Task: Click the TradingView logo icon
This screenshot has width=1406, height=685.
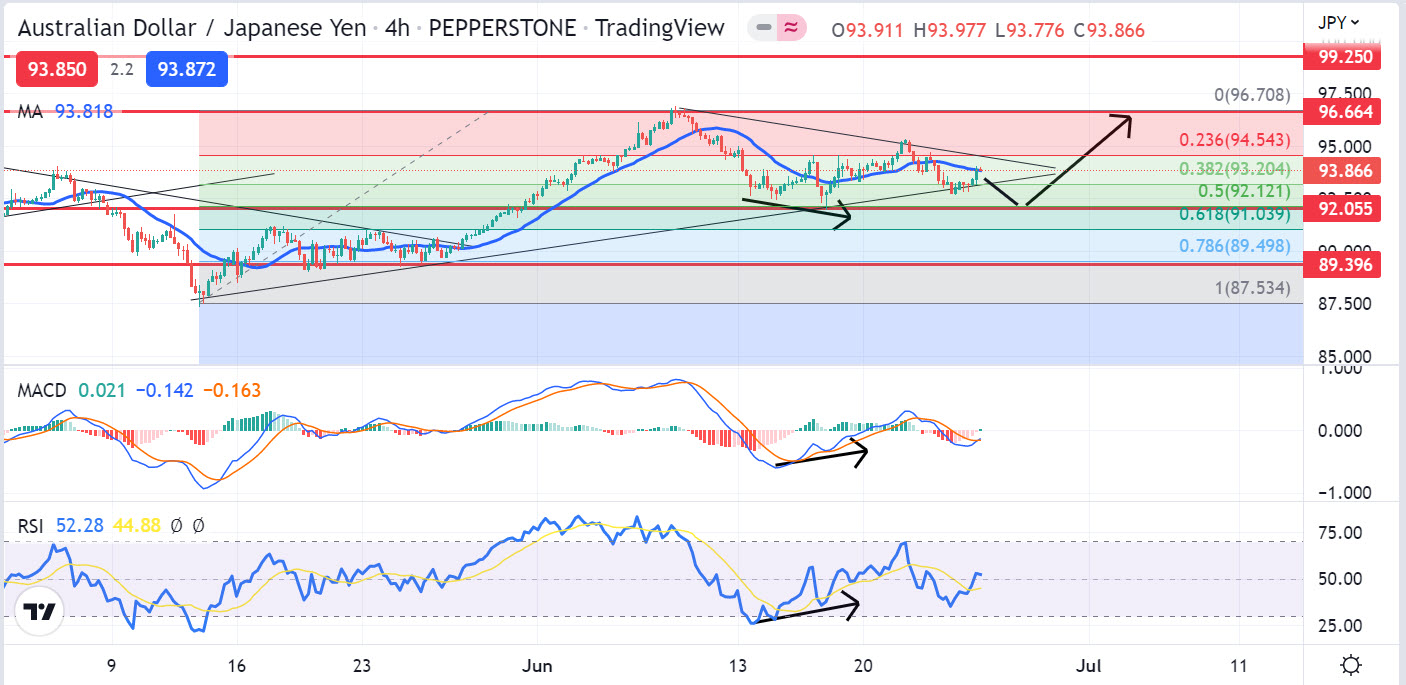Action: point(38,611)
